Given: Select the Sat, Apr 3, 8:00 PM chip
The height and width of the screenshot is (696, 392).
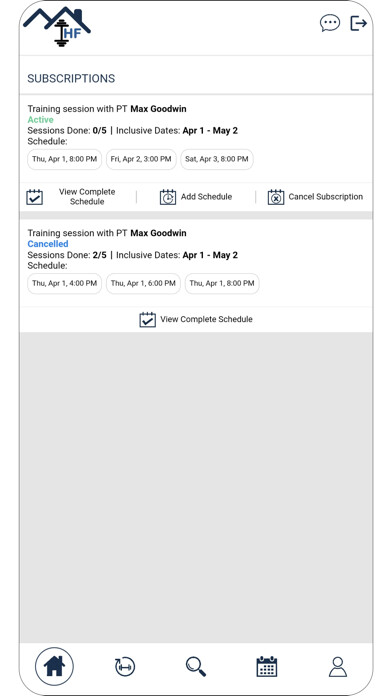Looking at the screenshot, I should [x=217, y=159].
